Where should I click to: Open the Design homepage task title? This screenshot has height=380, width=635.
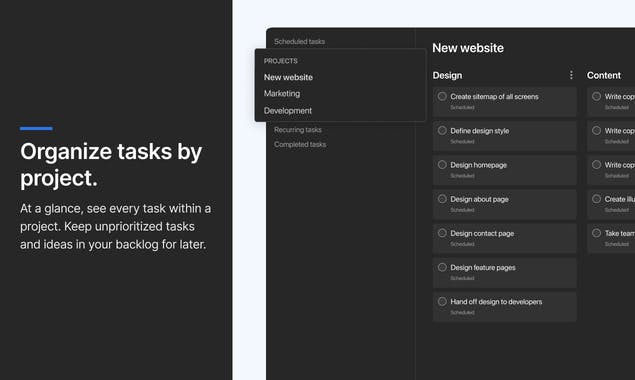[x=478, y=165]
